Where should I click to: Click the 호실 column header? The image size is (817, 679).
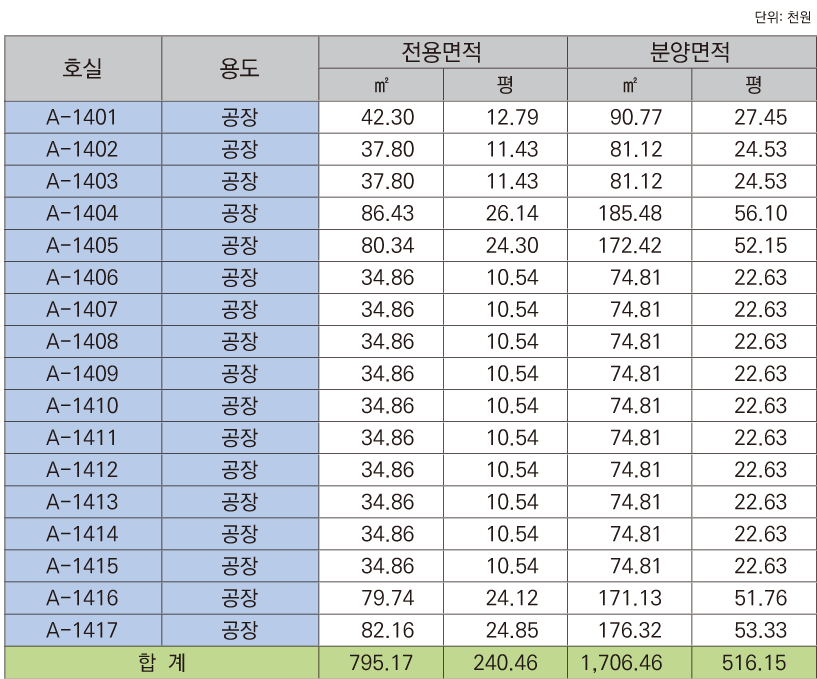click(82, 68)
